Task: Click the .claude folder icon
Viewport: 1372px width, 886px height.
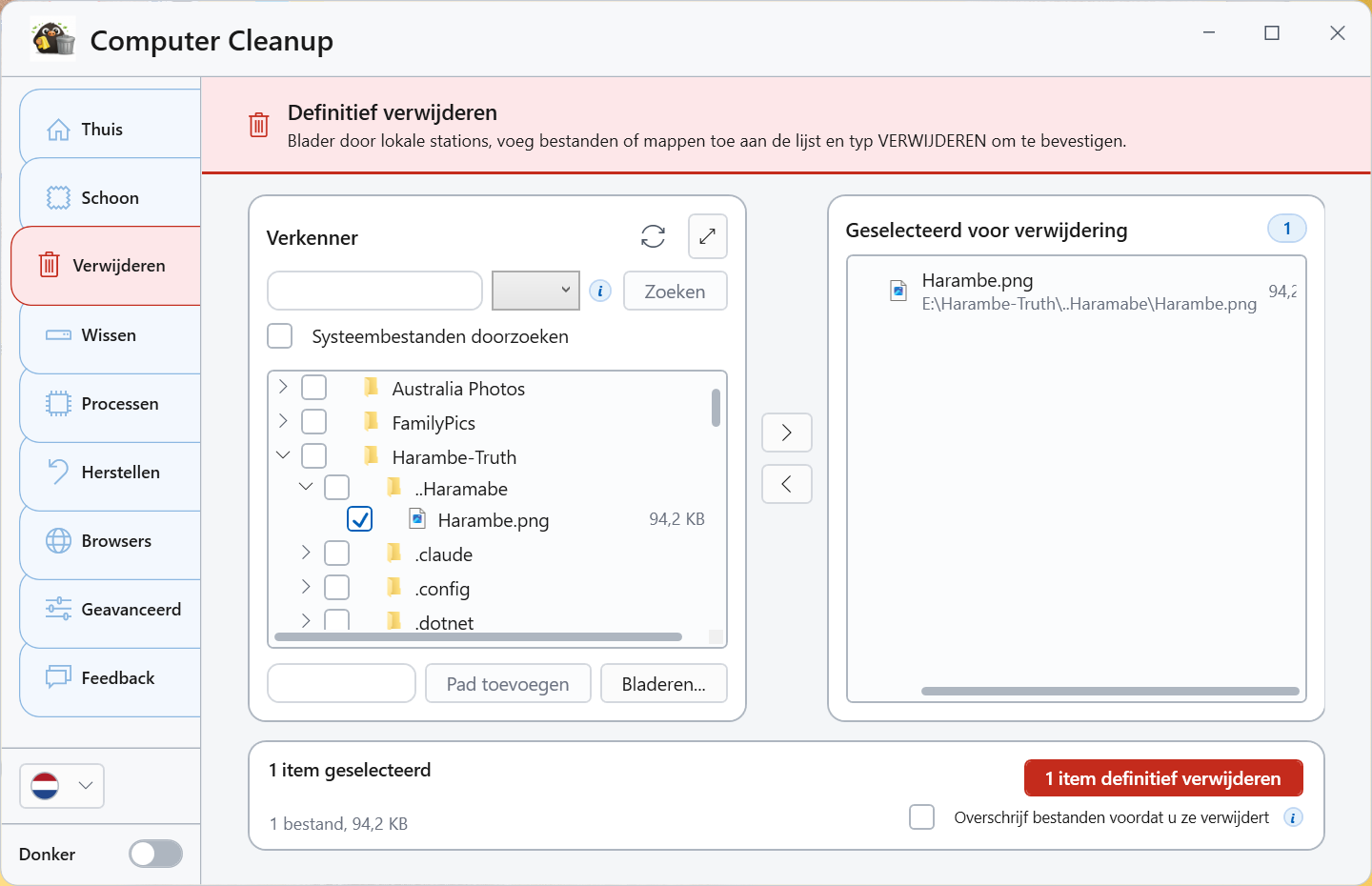Action: click(394, 553)
